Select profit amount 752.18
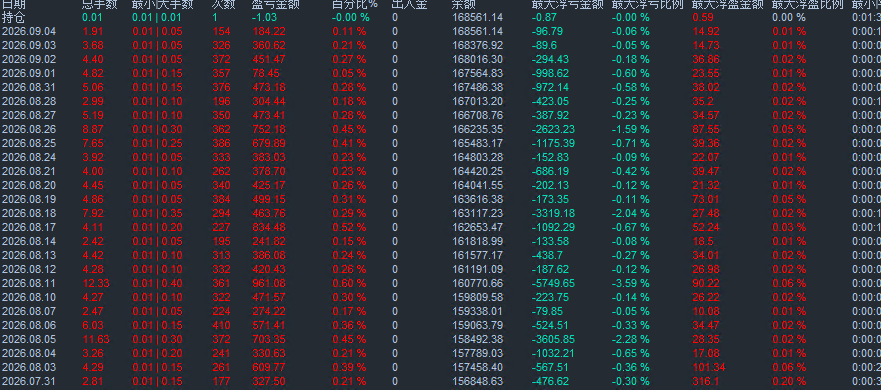Viewport: 881px width, 390px height. click(269, 129)
